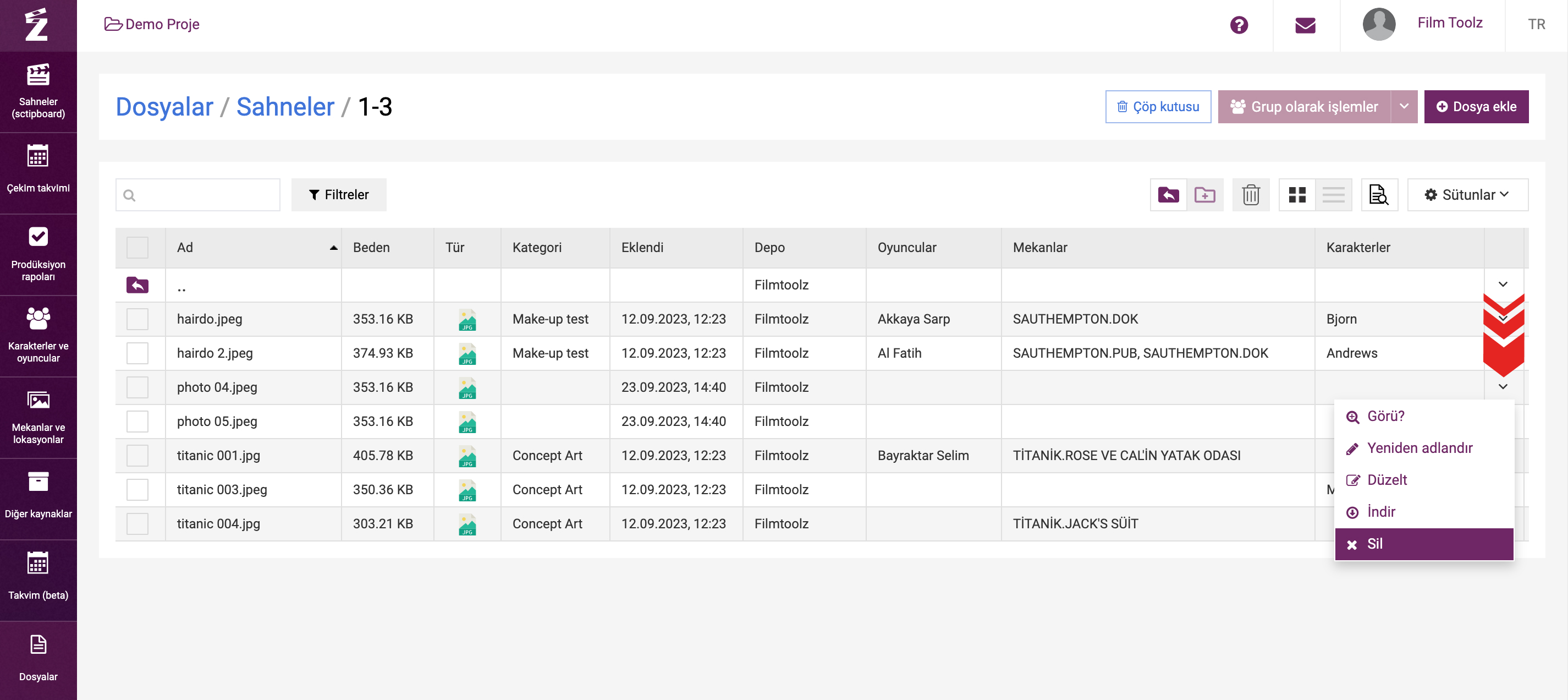Select Sil in the context menu
Screen dimensions: 1568x700
1424,544
